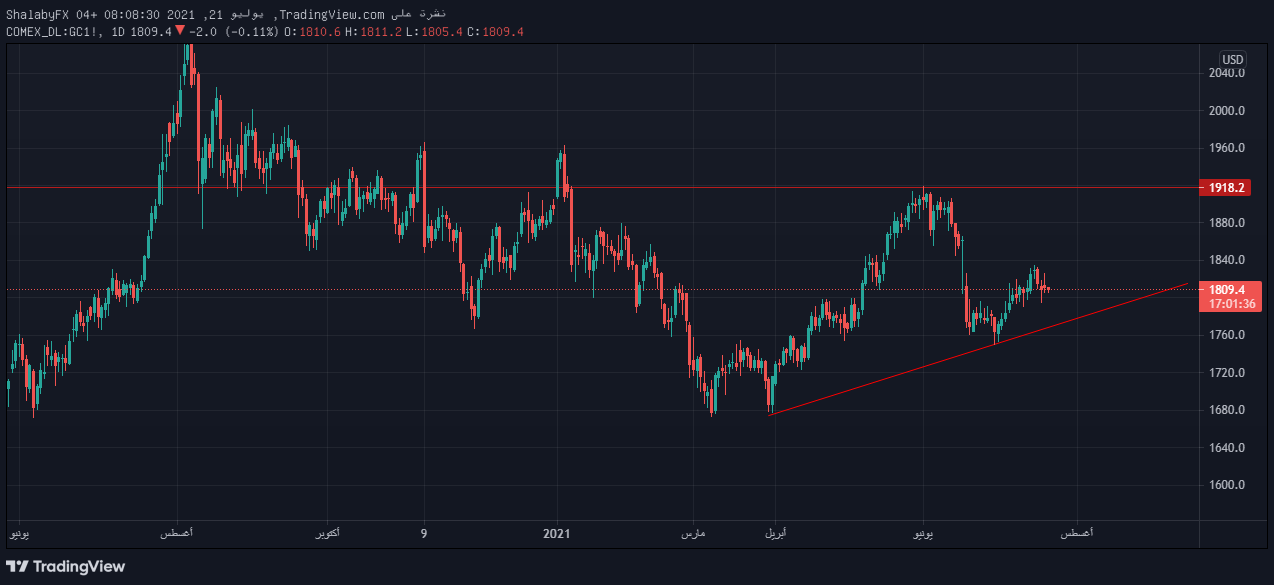Click the 1760.0 price axis label
This screenshot has height=585, width=1274.
pyautogui.click(x=1227, y=335)
